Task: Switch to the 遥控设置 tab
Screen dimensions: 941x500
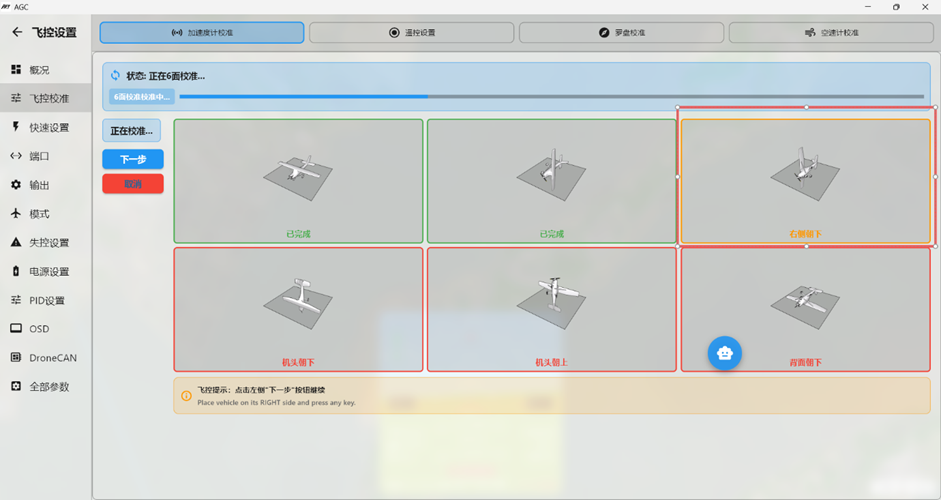Action: pyautogui.click(x=411, y=33)
